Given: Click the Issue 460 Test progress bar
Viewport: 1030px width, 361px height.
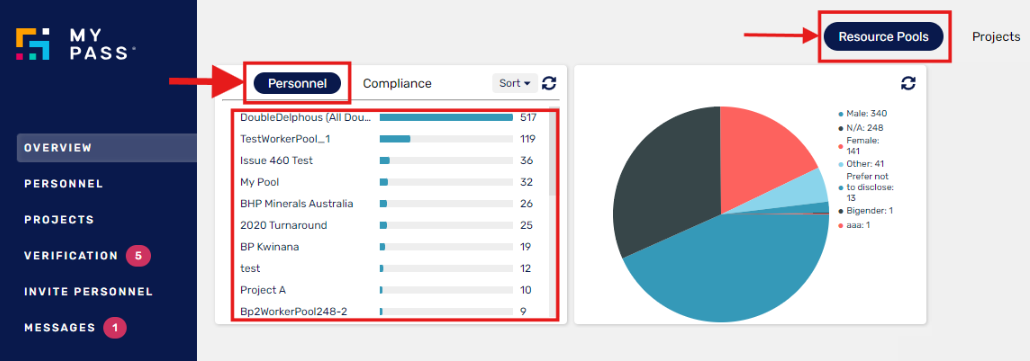Looking at the screenshot, I should click(446, 161).
